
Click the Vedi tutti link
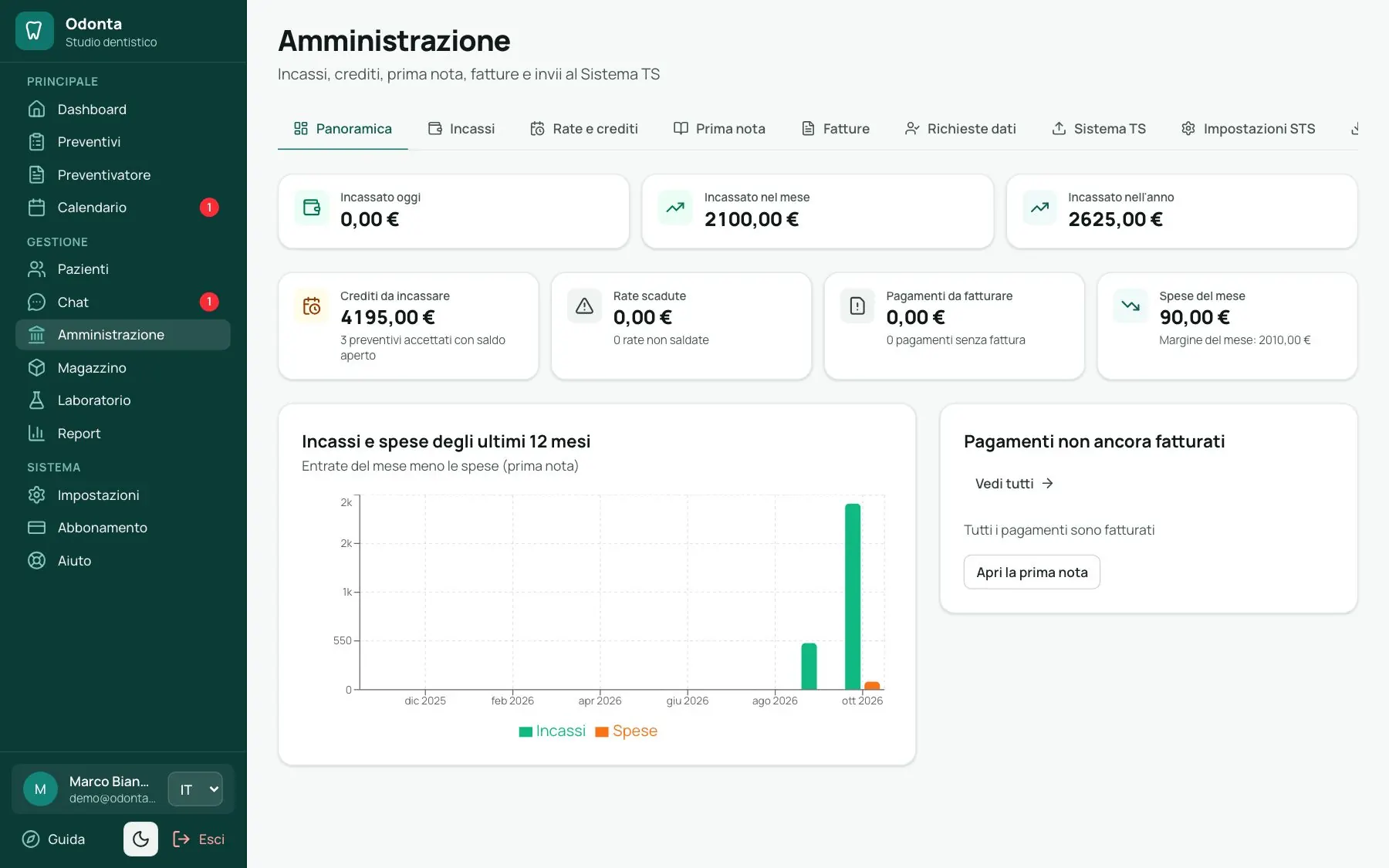(x=1014, y=484)
